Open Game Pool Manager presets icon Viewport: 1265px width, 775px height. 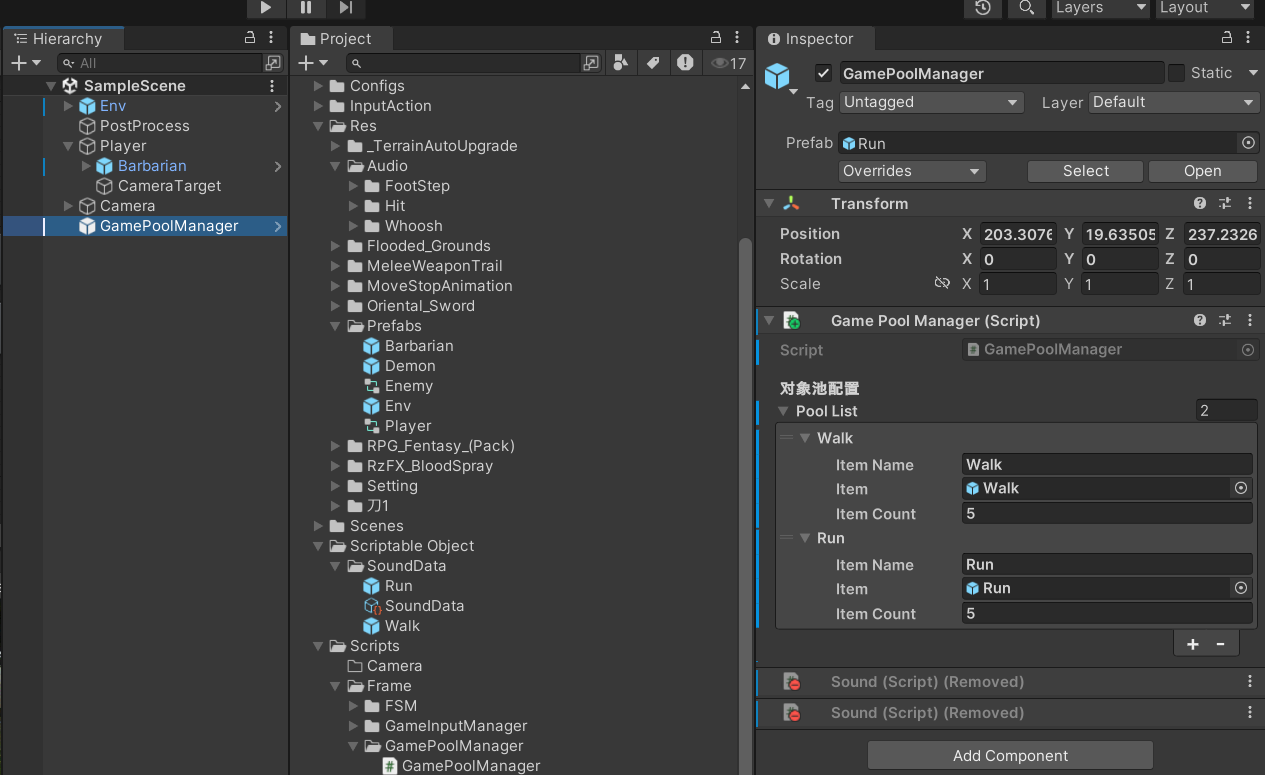tap(1225, 321)
